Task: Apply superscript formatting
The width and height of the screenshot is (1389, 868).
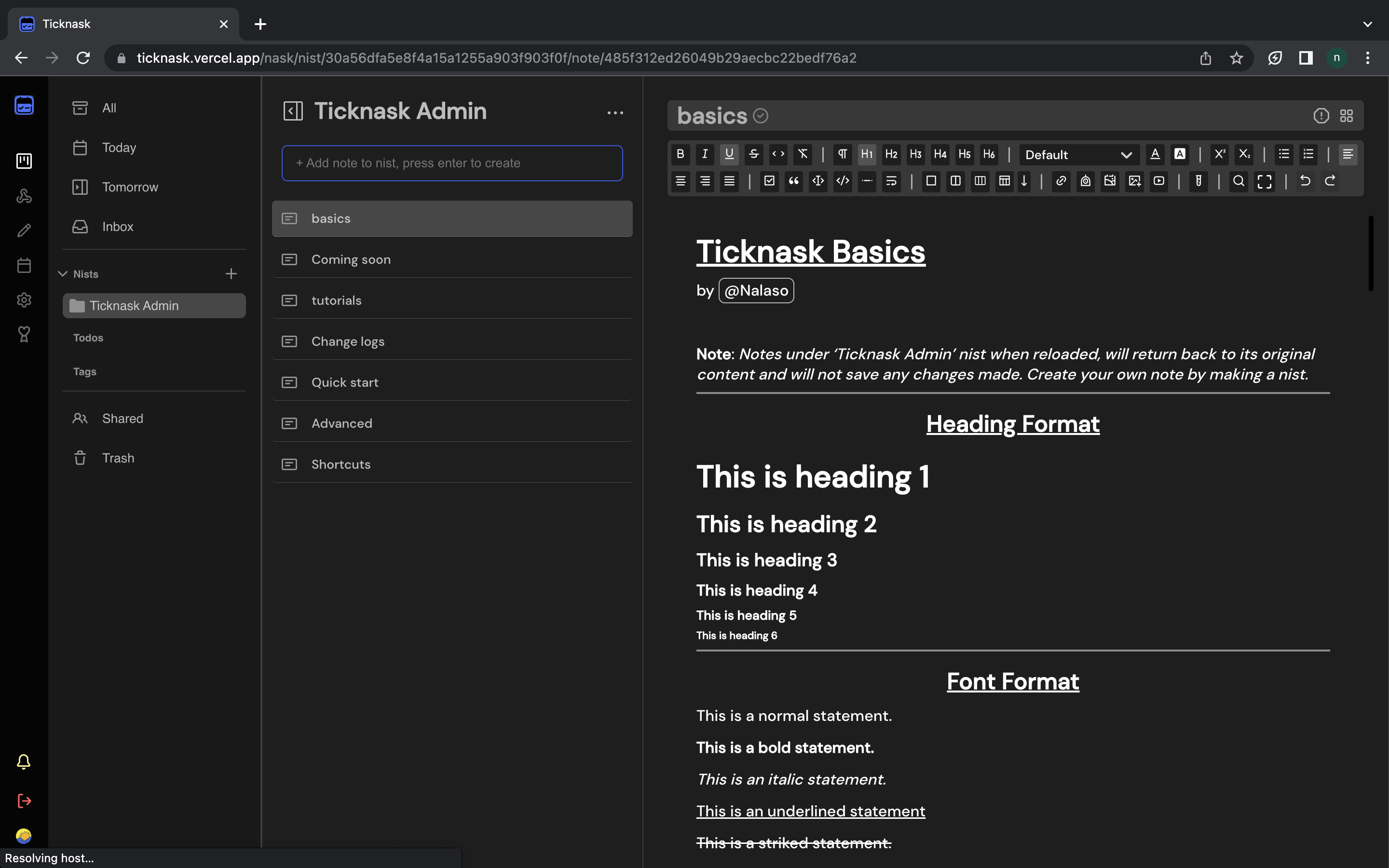Action: (x=1220, y=154)
